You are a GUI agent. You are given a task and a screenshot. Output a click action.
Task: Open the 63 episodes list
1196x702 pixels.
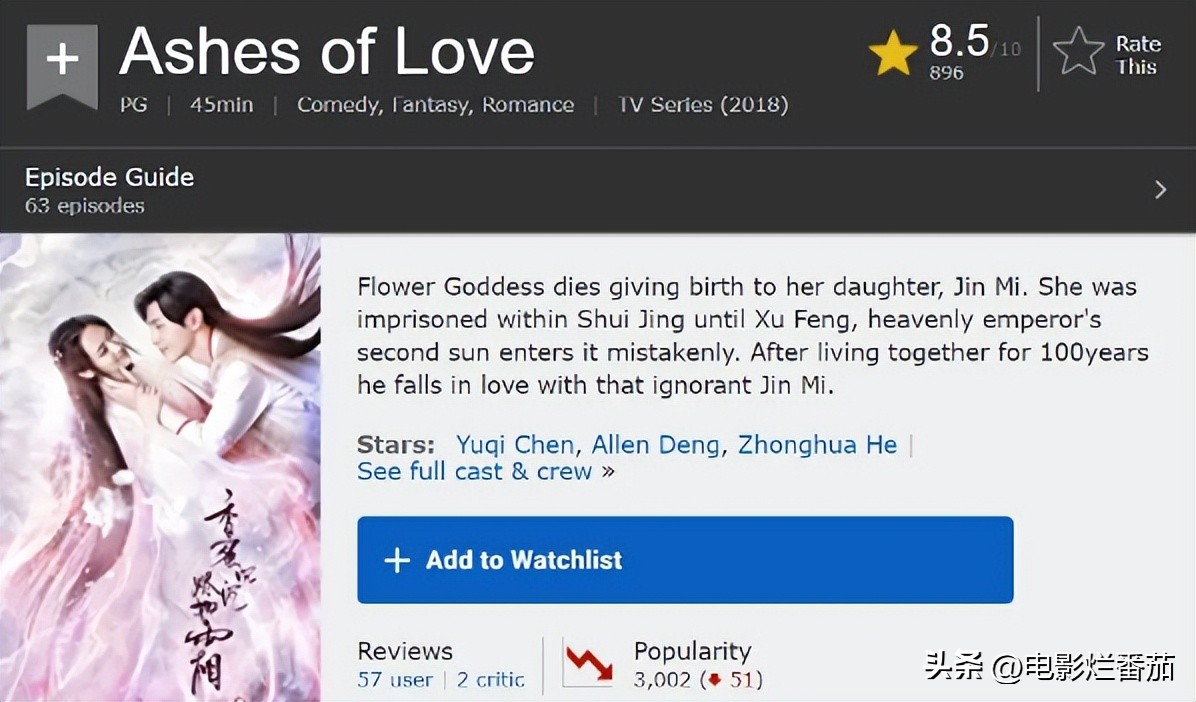tap(84, 206)
